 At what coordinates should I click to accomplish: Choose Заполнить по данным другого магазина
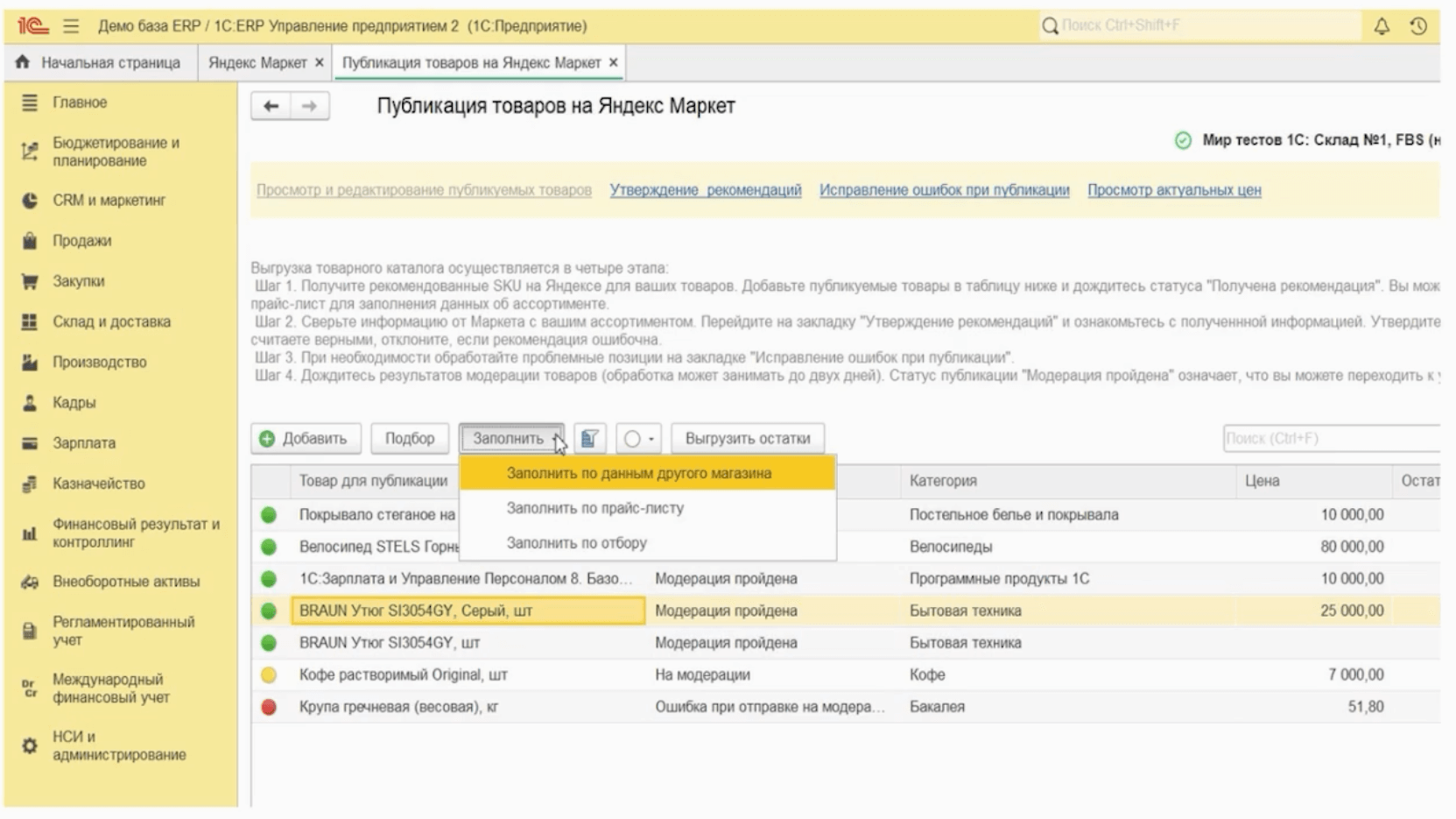click(647, 473)
